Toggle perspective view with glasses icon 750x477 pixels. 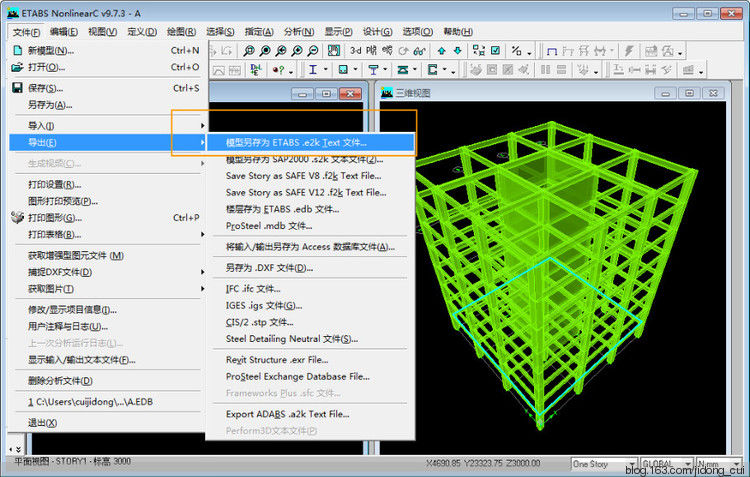click(x=419, y=51)
